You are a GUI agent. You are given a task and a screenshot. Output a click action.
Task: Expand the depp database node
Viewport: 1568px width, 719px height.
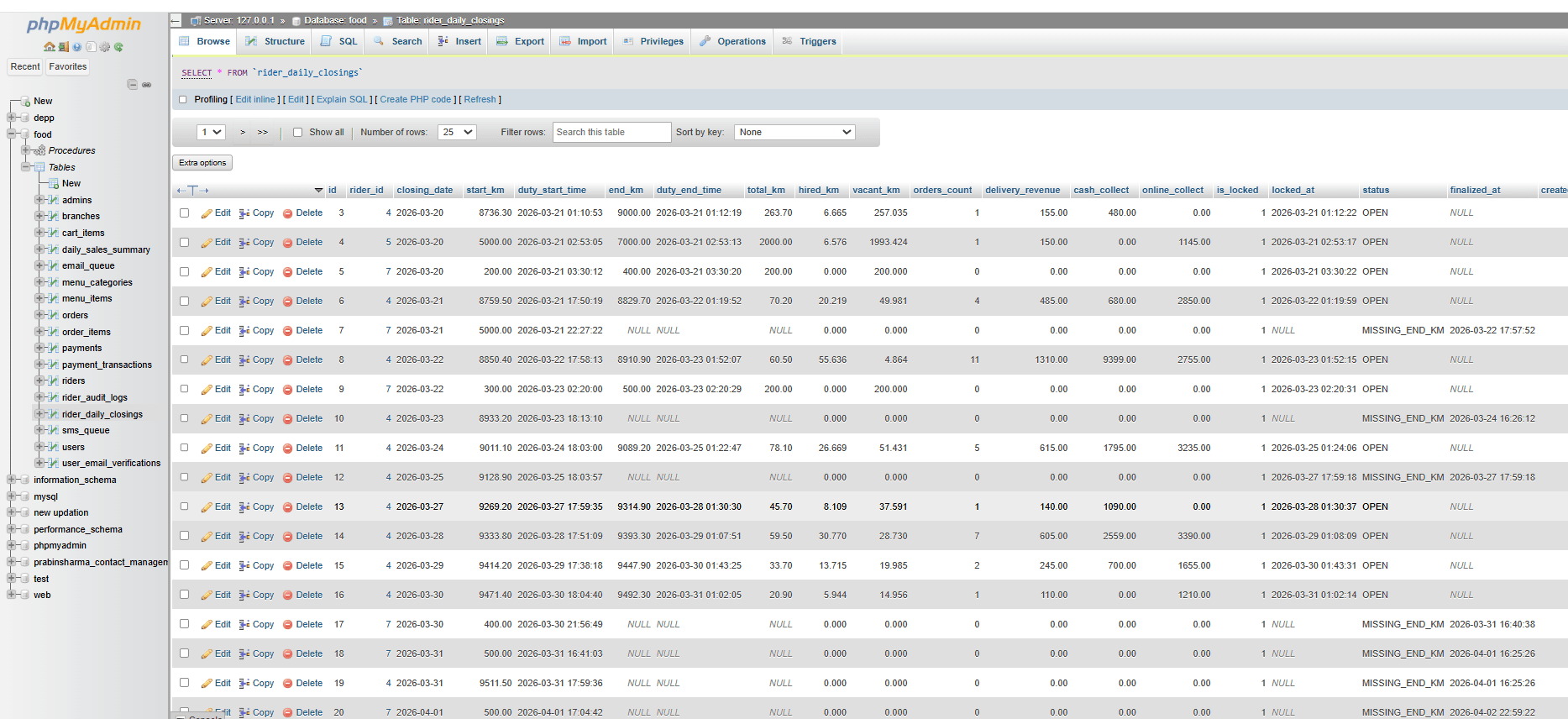12,118
